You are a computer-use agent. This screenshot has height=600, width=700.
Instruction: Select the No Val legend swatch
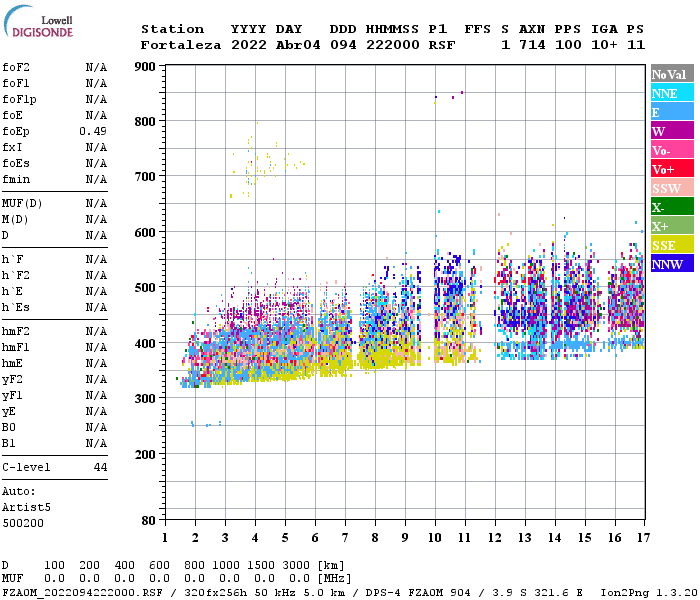pyautogui.click(x=672, y=74)
